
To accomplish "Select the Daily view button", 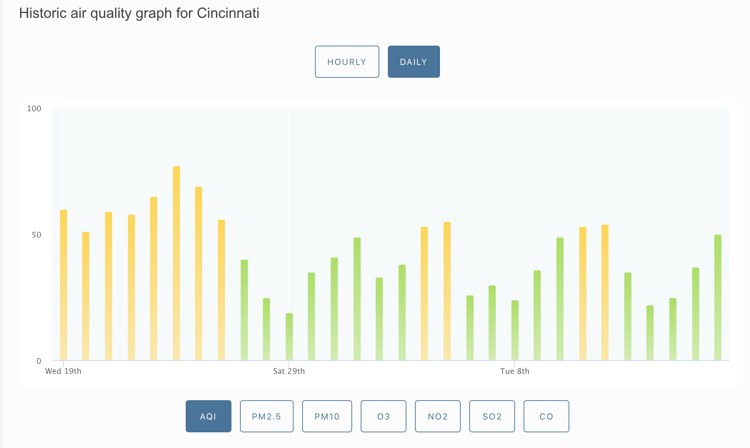I will click(x=414, y=62).
